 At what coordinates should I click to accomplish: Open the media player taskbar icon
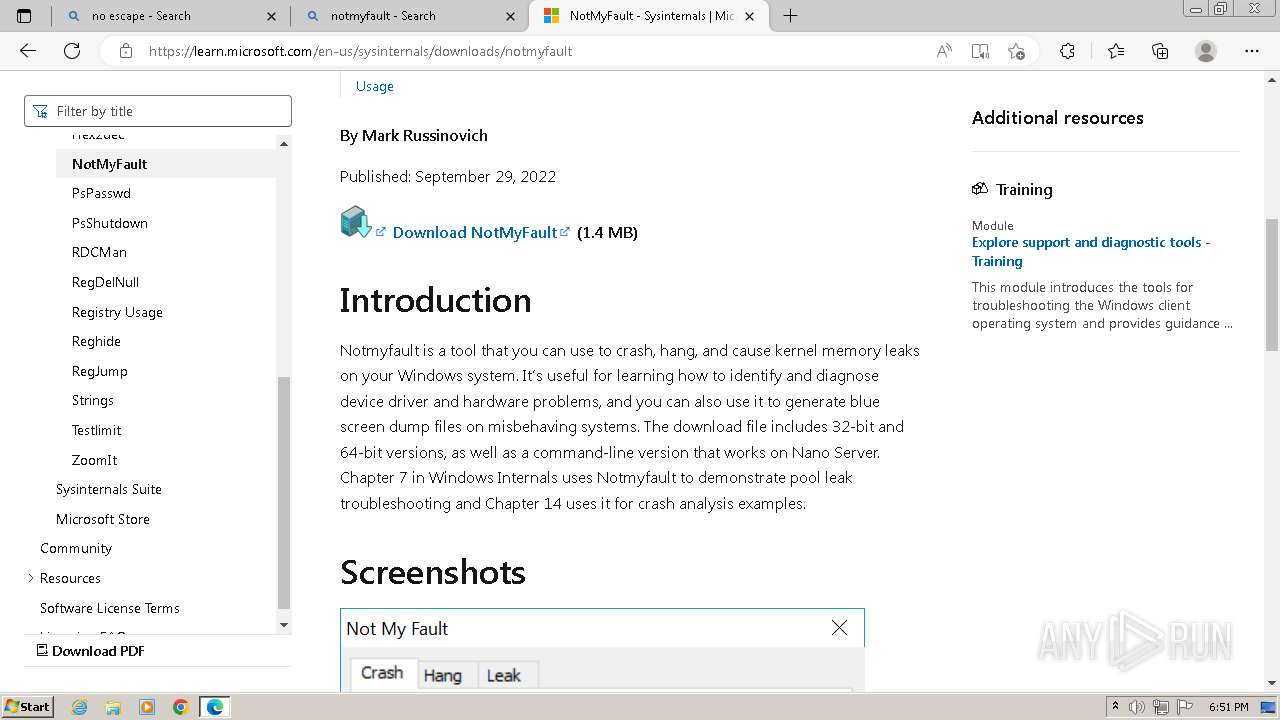click(x=147, y=707)
